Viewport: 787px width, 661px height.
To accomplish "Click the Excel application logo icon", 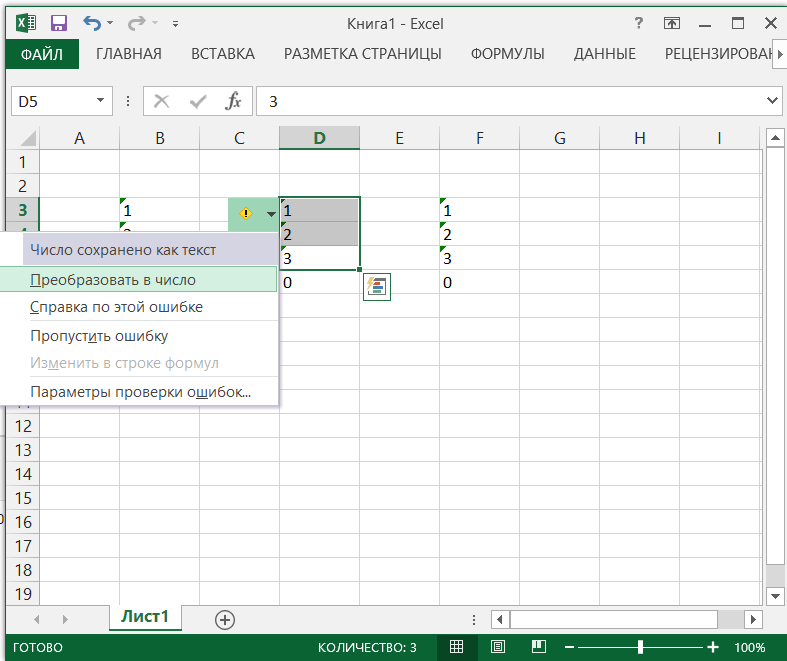I will (x=26, y=23).
